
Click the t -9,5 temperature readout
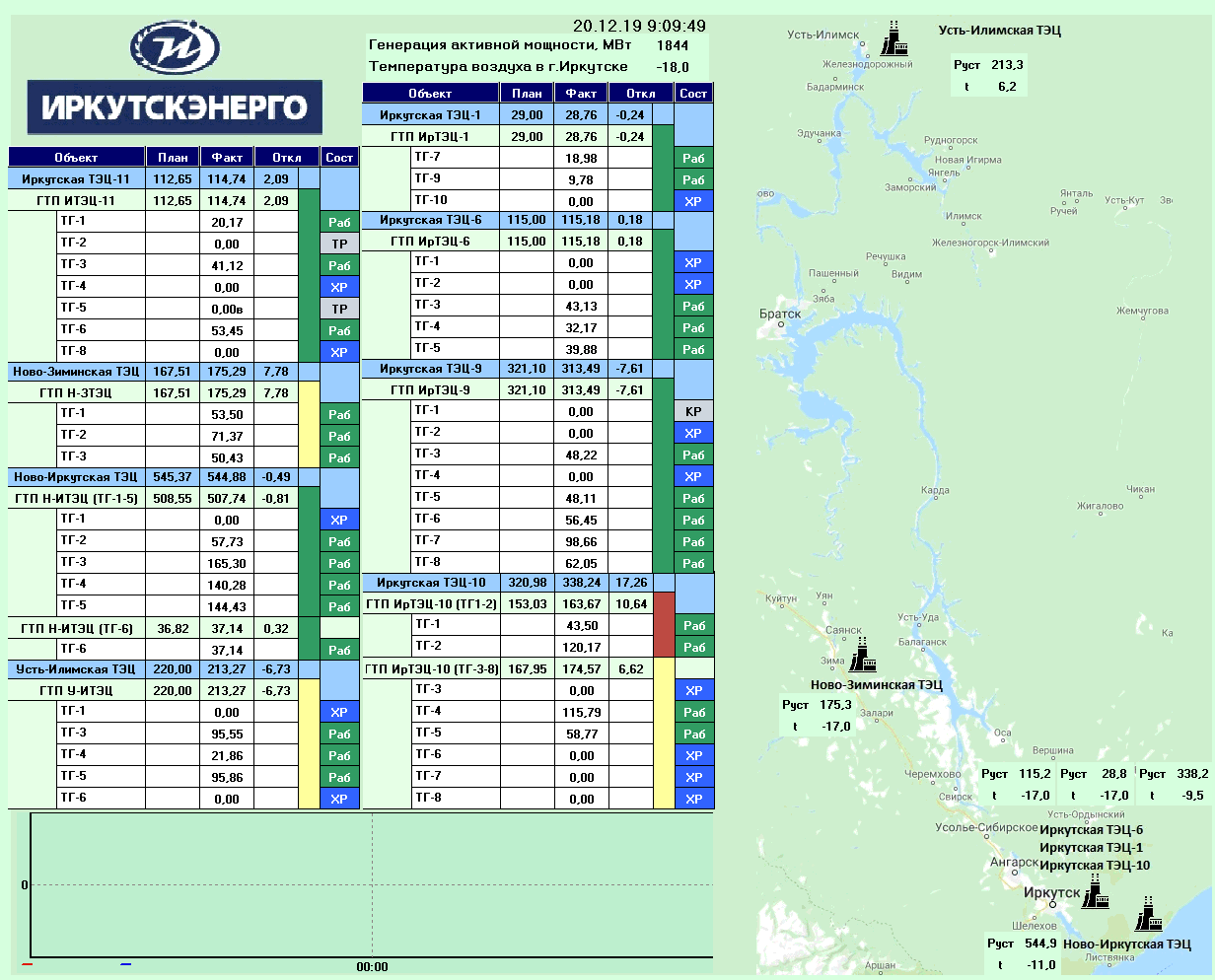(1174, 795)
